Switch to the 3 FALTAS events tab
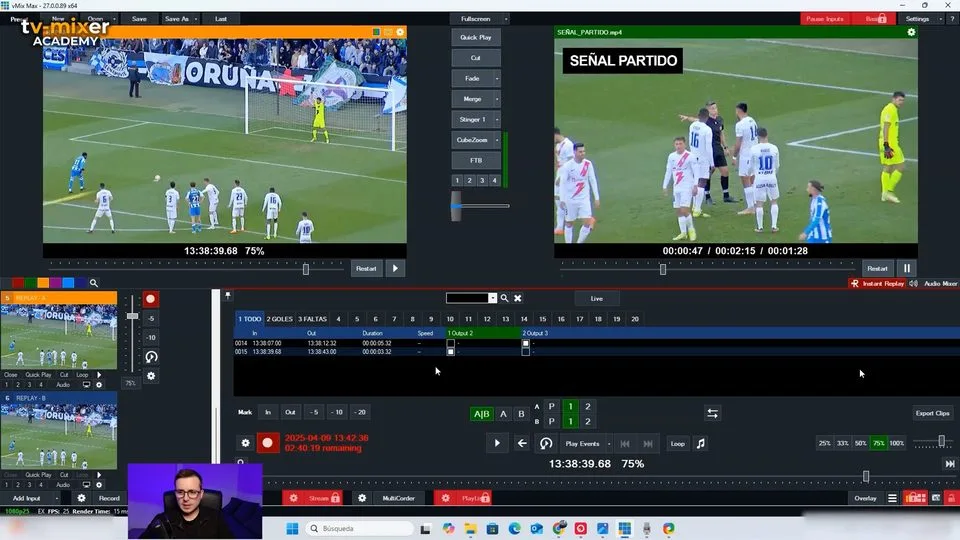This screenshot has height=540, width=960. pos(312,319)
